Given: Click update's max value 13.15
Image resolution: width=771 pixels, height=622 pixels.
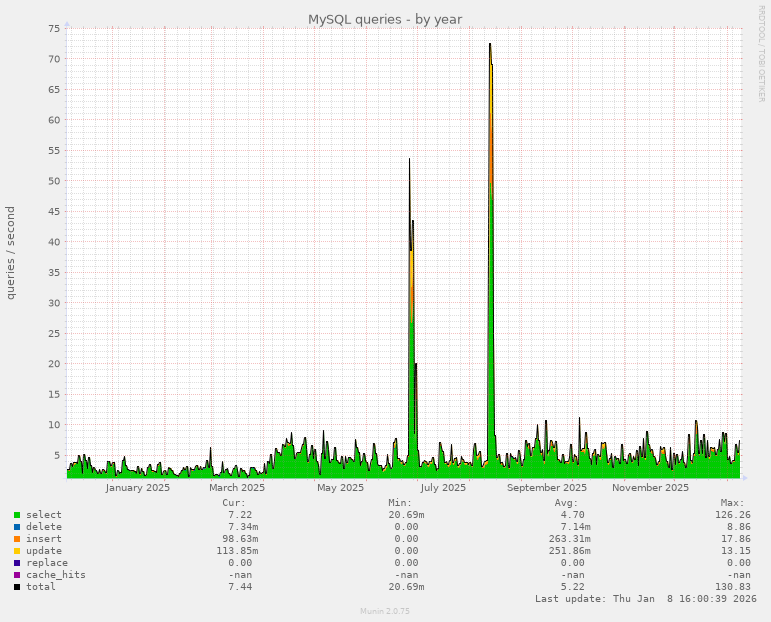Looking at the screenshot, I should point(736,551).
